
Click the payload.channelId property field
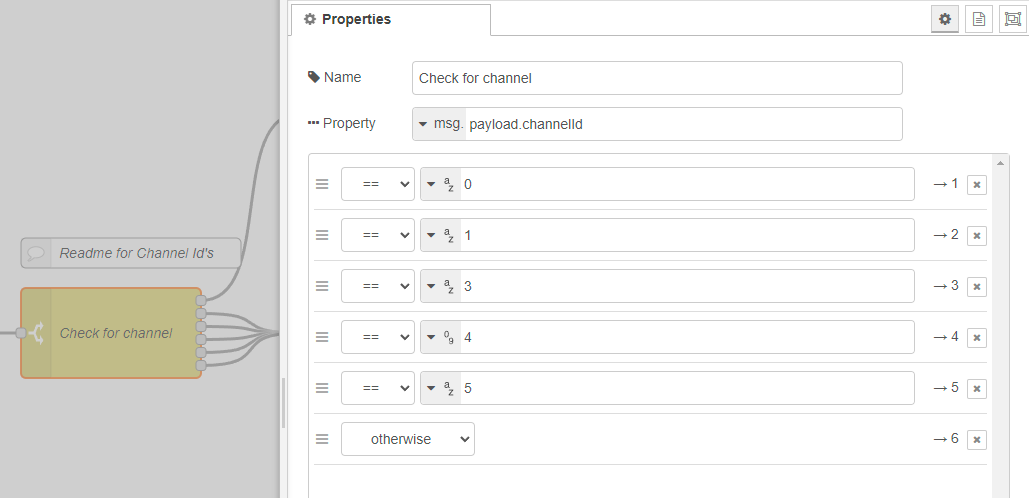[x=683, y=124]
